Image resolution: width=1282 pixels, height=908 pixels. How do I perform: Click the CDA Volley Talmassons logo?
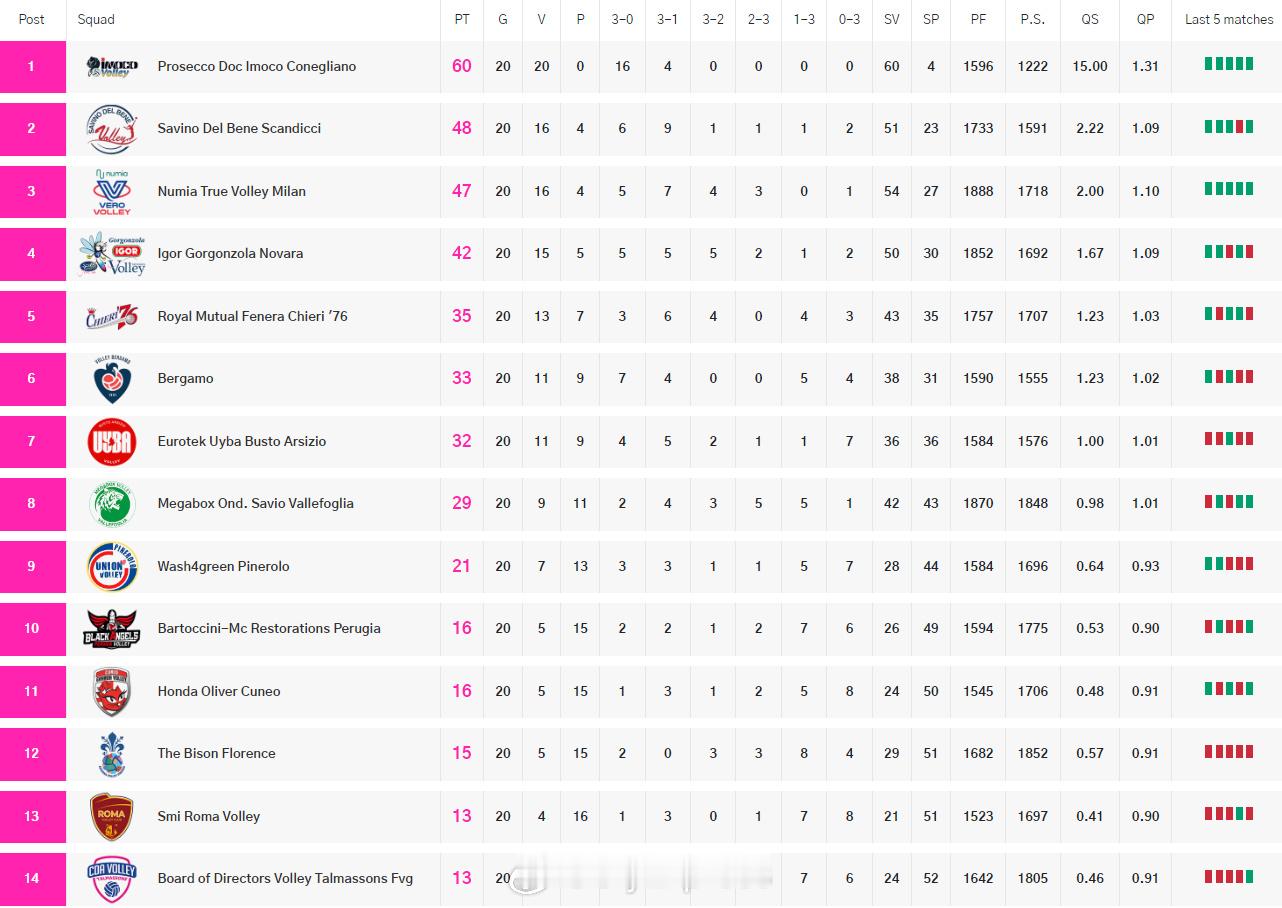point(112,879)
